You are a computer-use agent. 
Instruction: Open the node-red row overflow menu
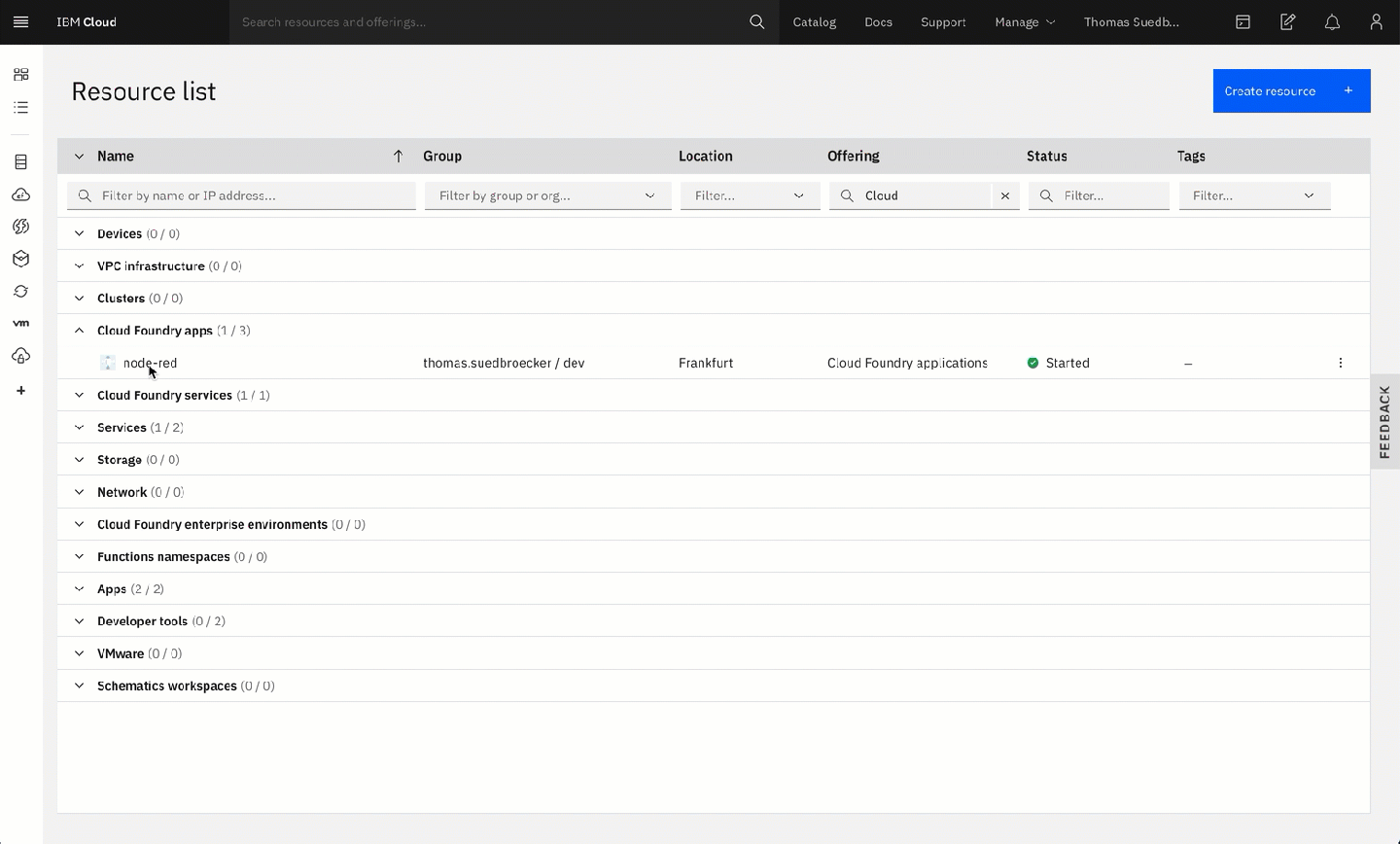(1340, 363)
